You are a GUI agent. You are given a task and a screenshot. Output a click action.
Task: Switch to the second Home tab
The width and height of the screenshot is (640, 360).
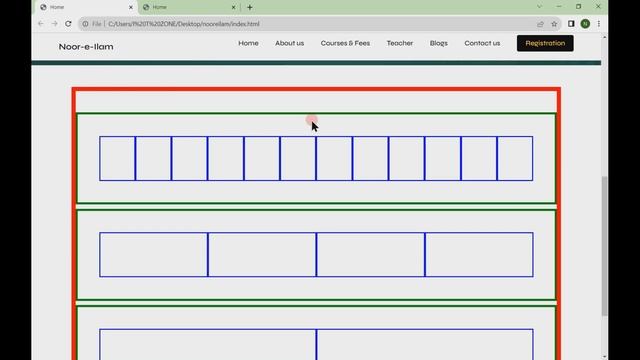[189, 7]
